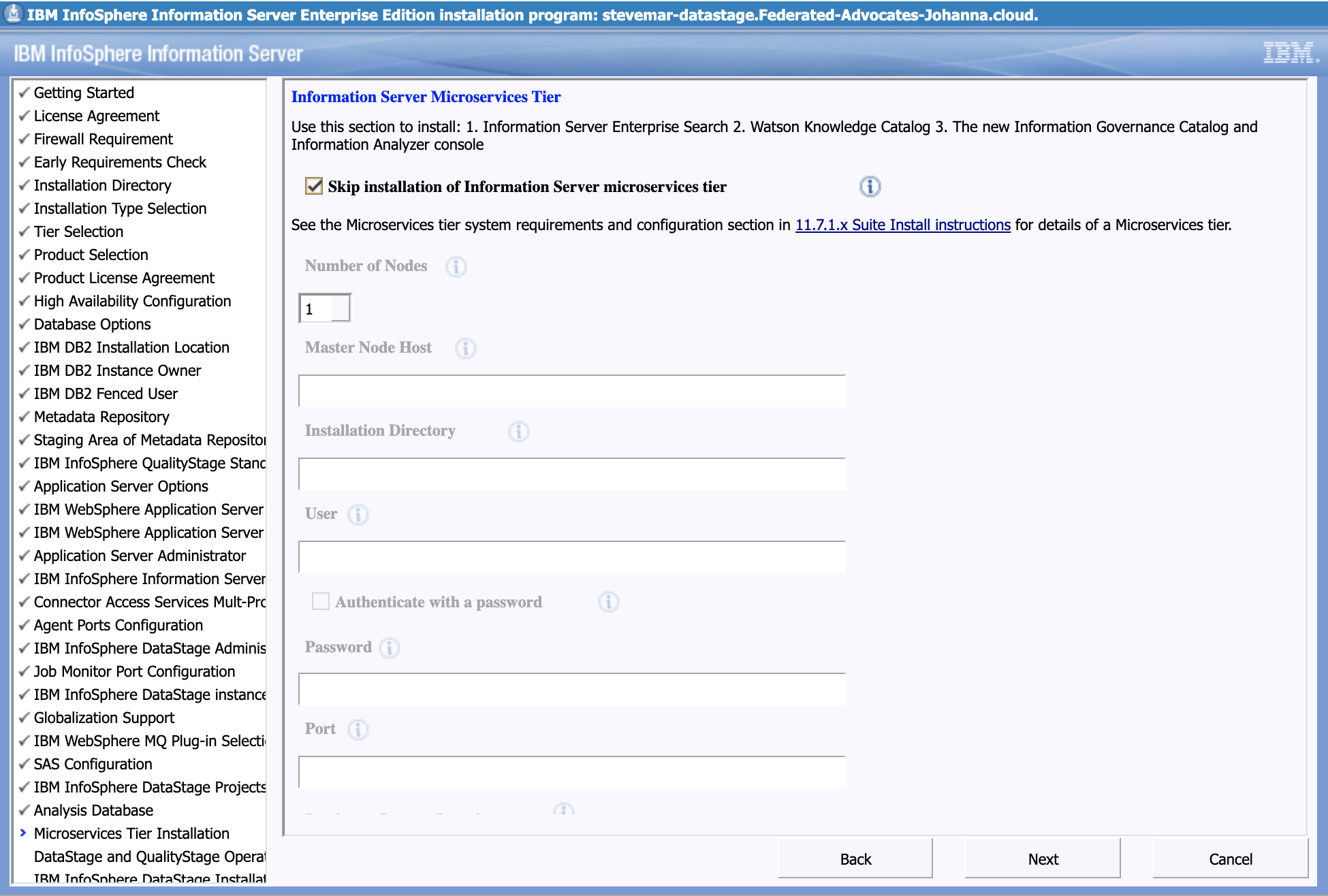Show info icon next to Port
Viewport: 1328px width, 896px height.
(358, 730)
